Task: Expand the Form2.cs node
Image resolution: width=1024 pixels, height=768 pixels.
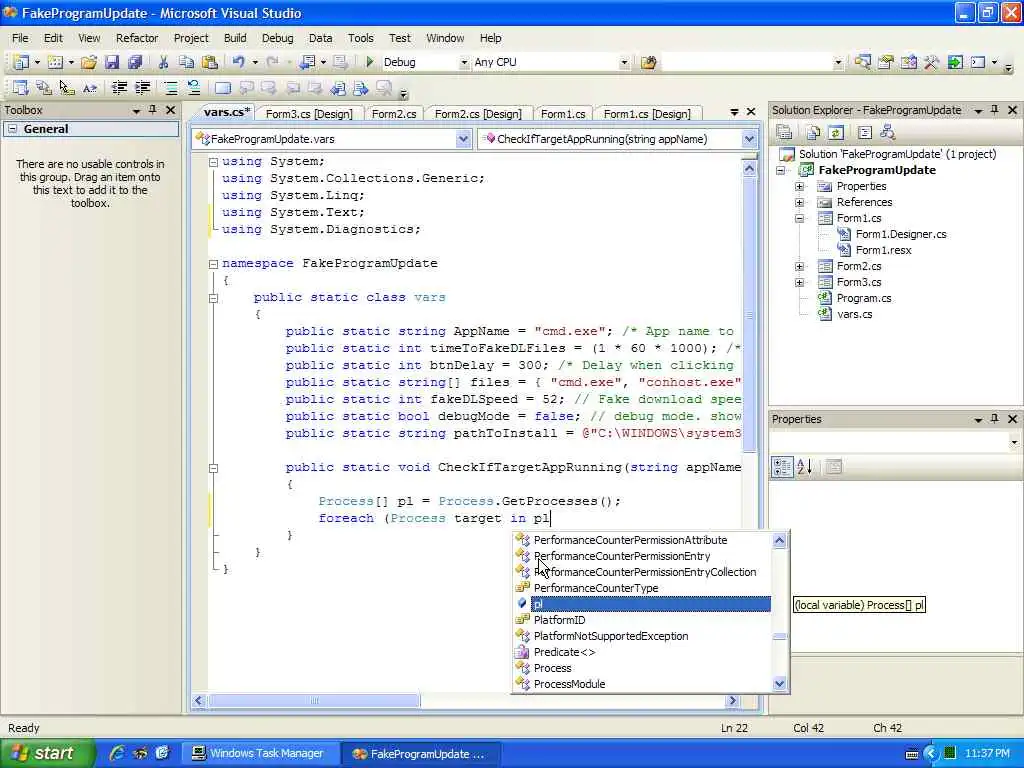Action: [x=799, y=266]
